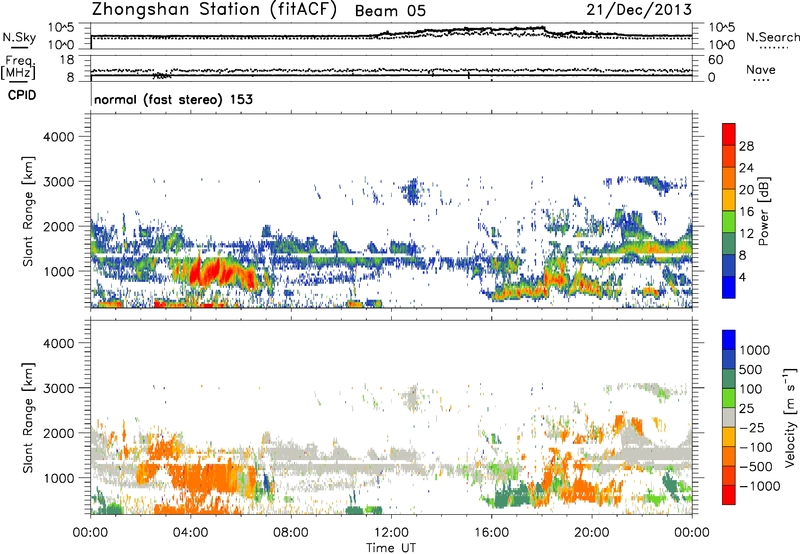
Task: Select the Beam 05 label
Action: [390, 11]
